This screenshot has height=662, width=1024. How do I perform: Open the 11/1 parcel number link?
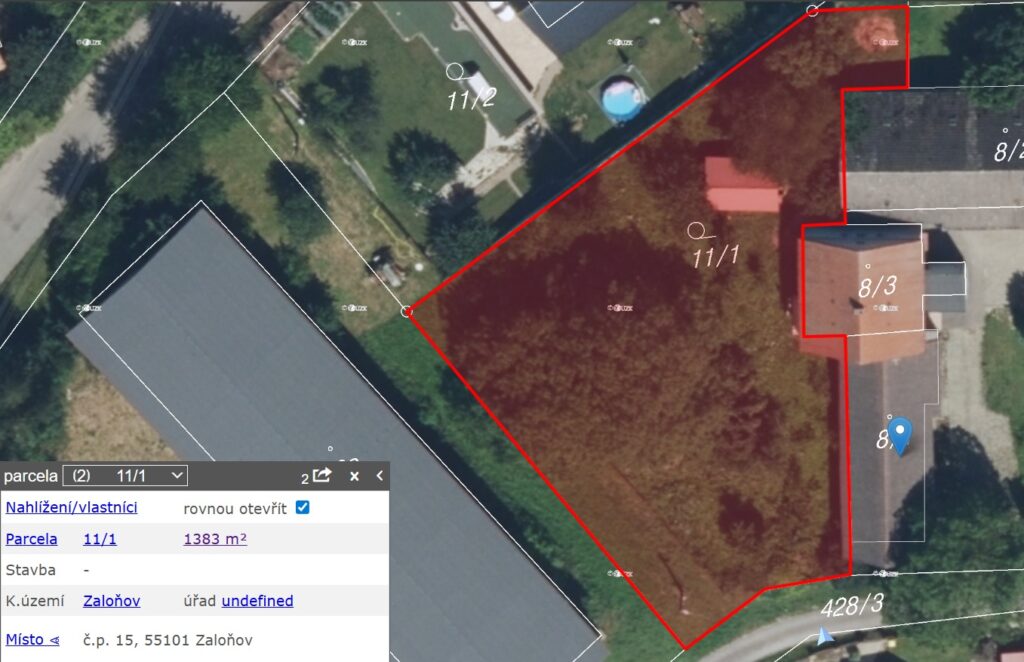[100, 539]
